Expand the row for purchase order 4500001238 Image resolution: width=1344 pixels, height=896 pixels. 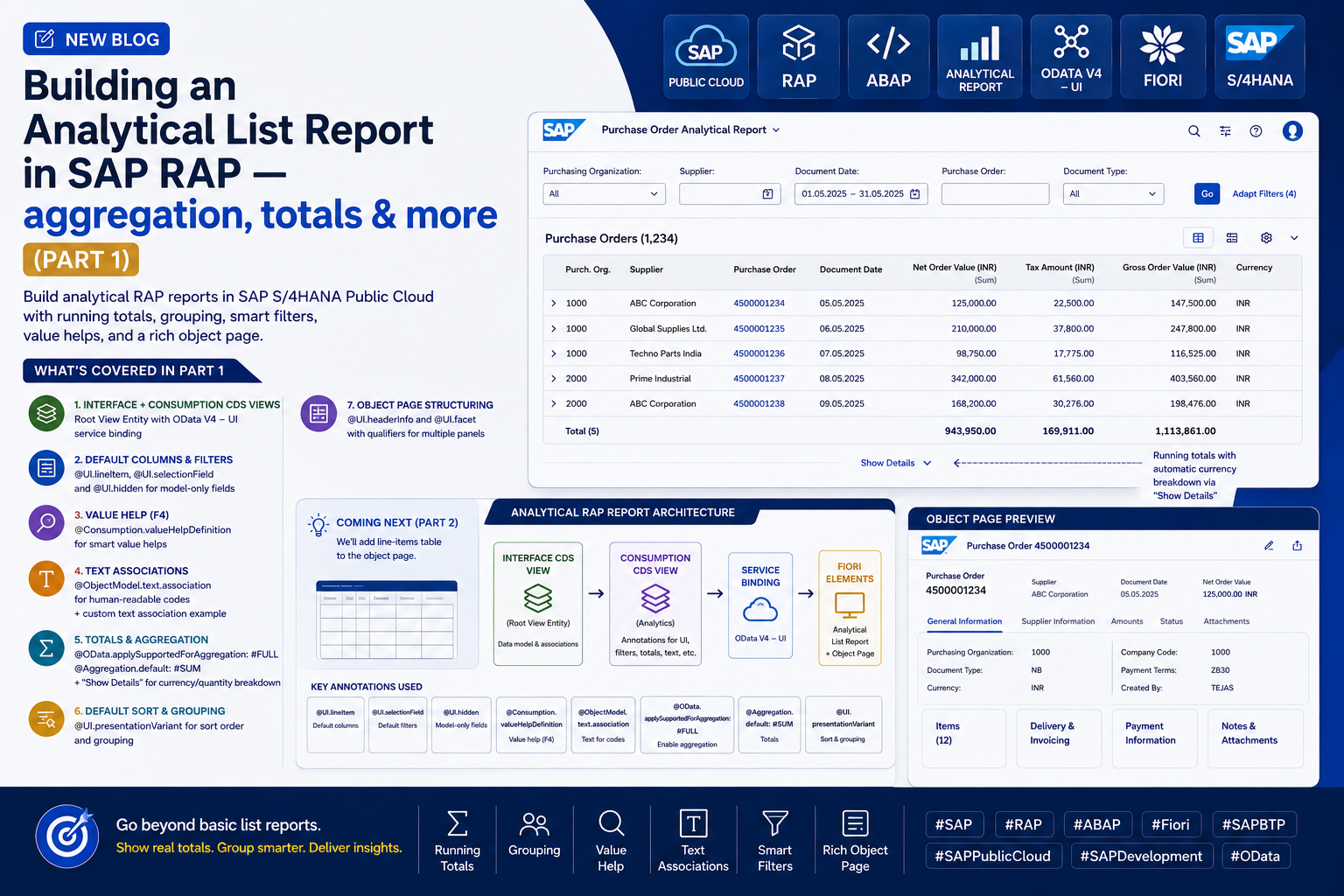554,403
